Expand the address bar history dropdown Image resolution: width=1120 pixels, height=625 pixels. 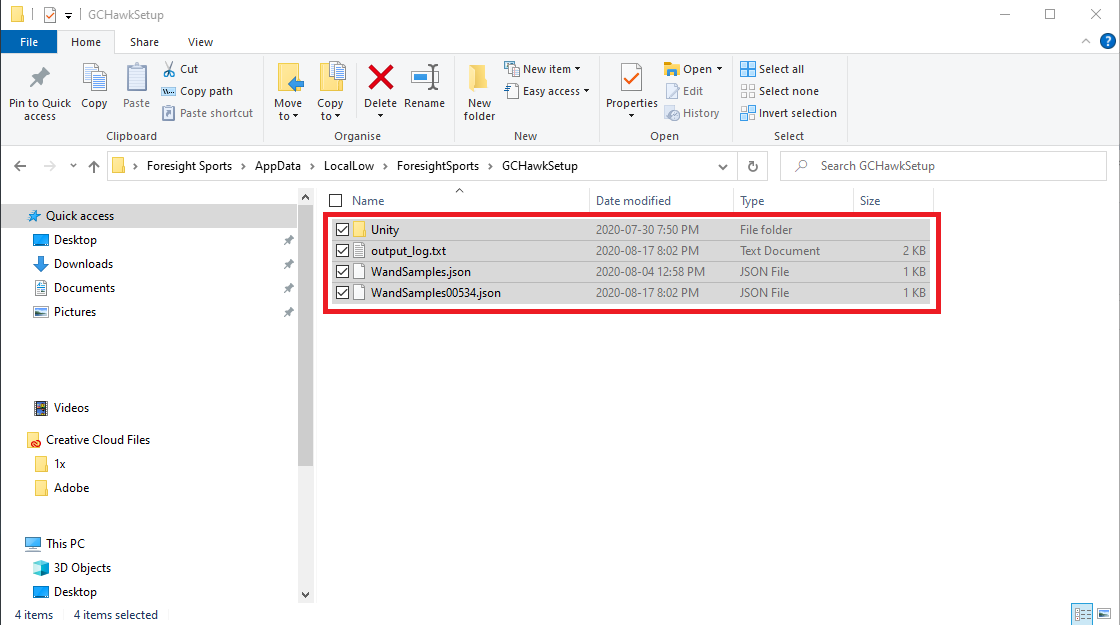coord(723,166)
